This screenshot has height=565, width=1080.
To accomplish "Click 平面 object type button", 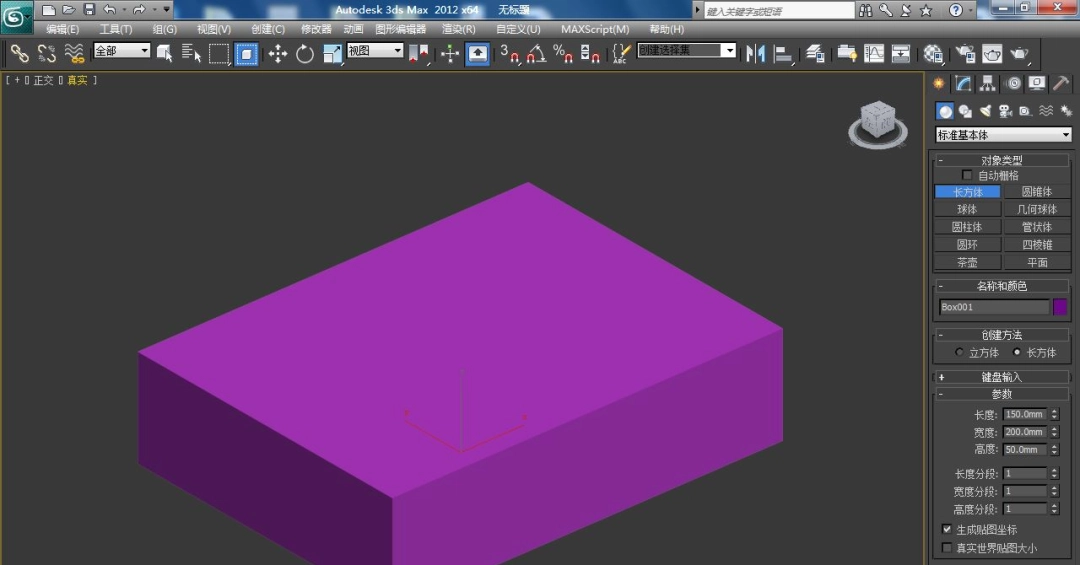I will pyautogui.click(x=1037, y=263).
